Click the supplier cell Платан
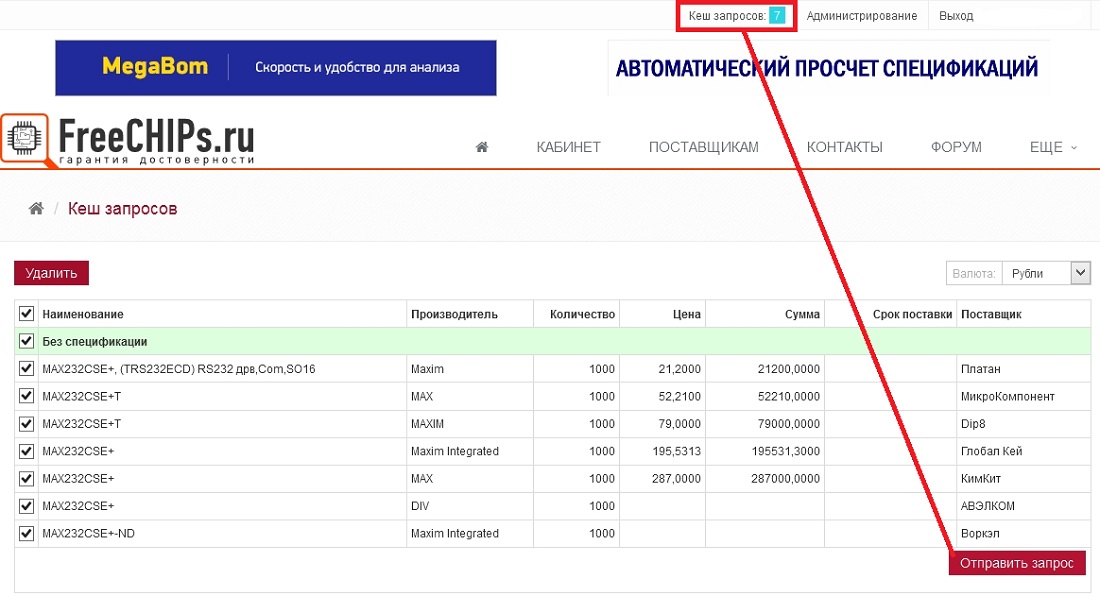 (980, 369)
